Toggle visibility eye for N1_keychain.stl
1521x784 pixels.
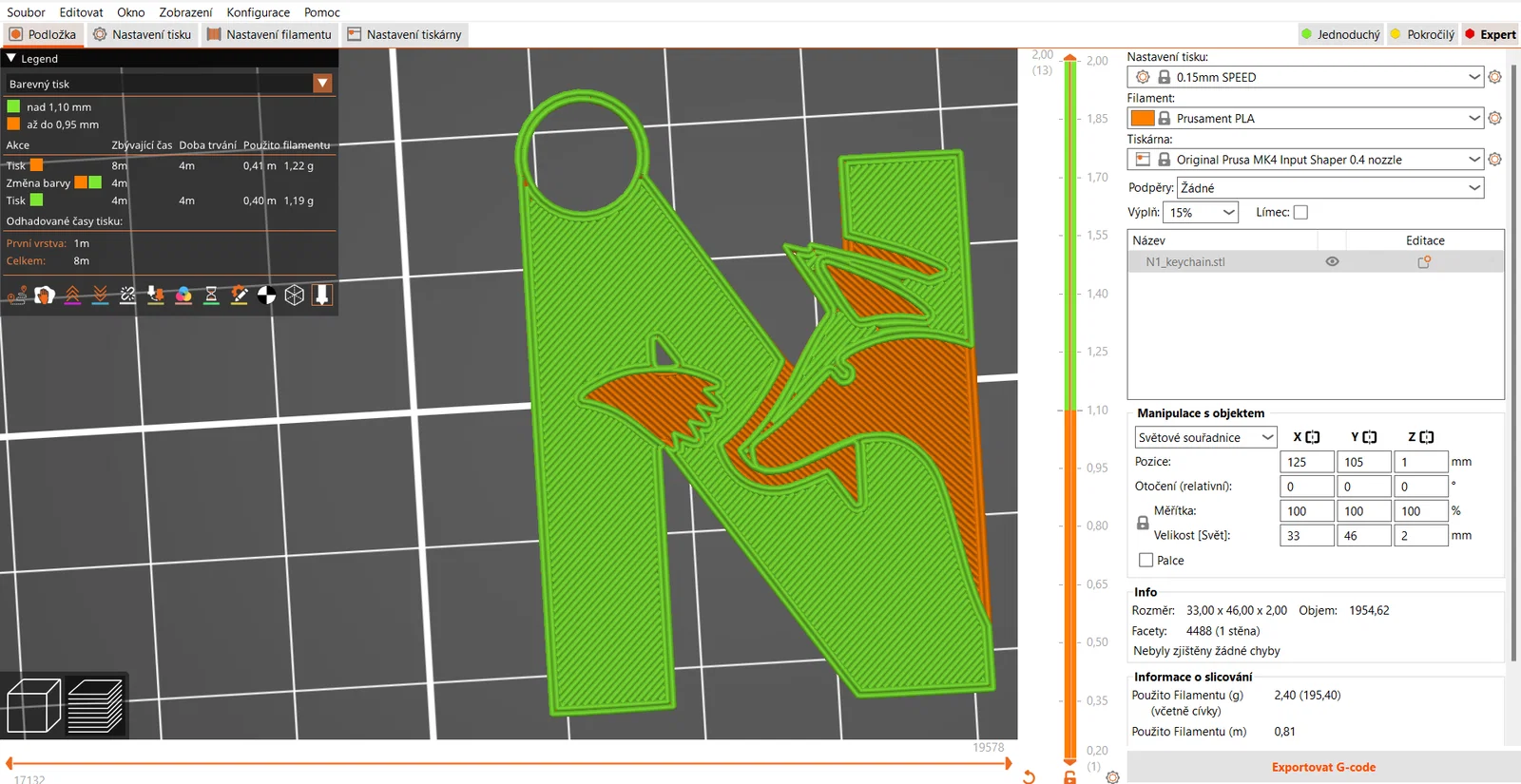point(1332,261)
